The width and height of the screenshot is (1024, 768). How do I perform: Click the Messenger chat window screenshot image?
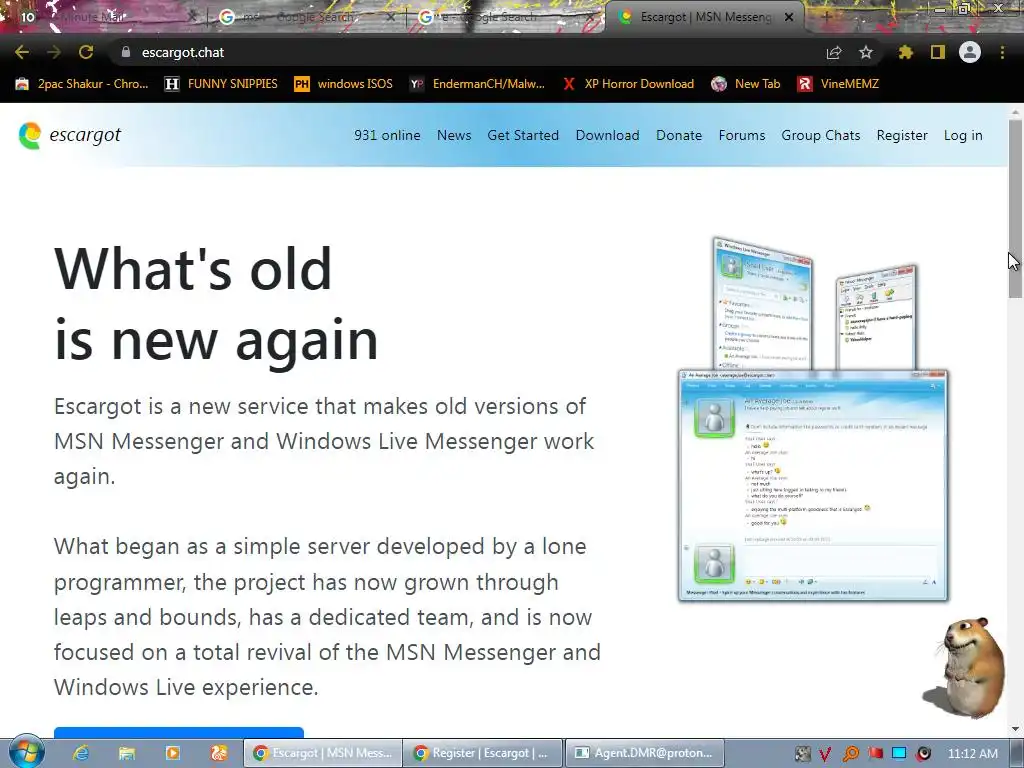point(813,485)
